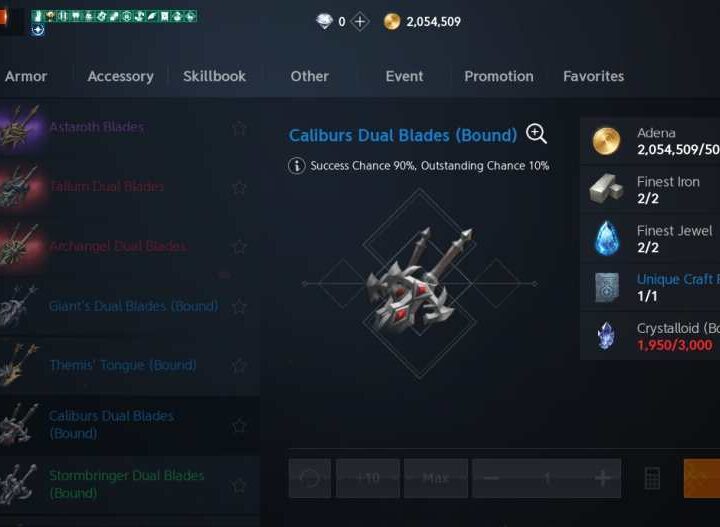Click the reset quantity circular arrow button
Viewport: 720px width, 527px height.
pyautogui.click(x=310, y=478)
